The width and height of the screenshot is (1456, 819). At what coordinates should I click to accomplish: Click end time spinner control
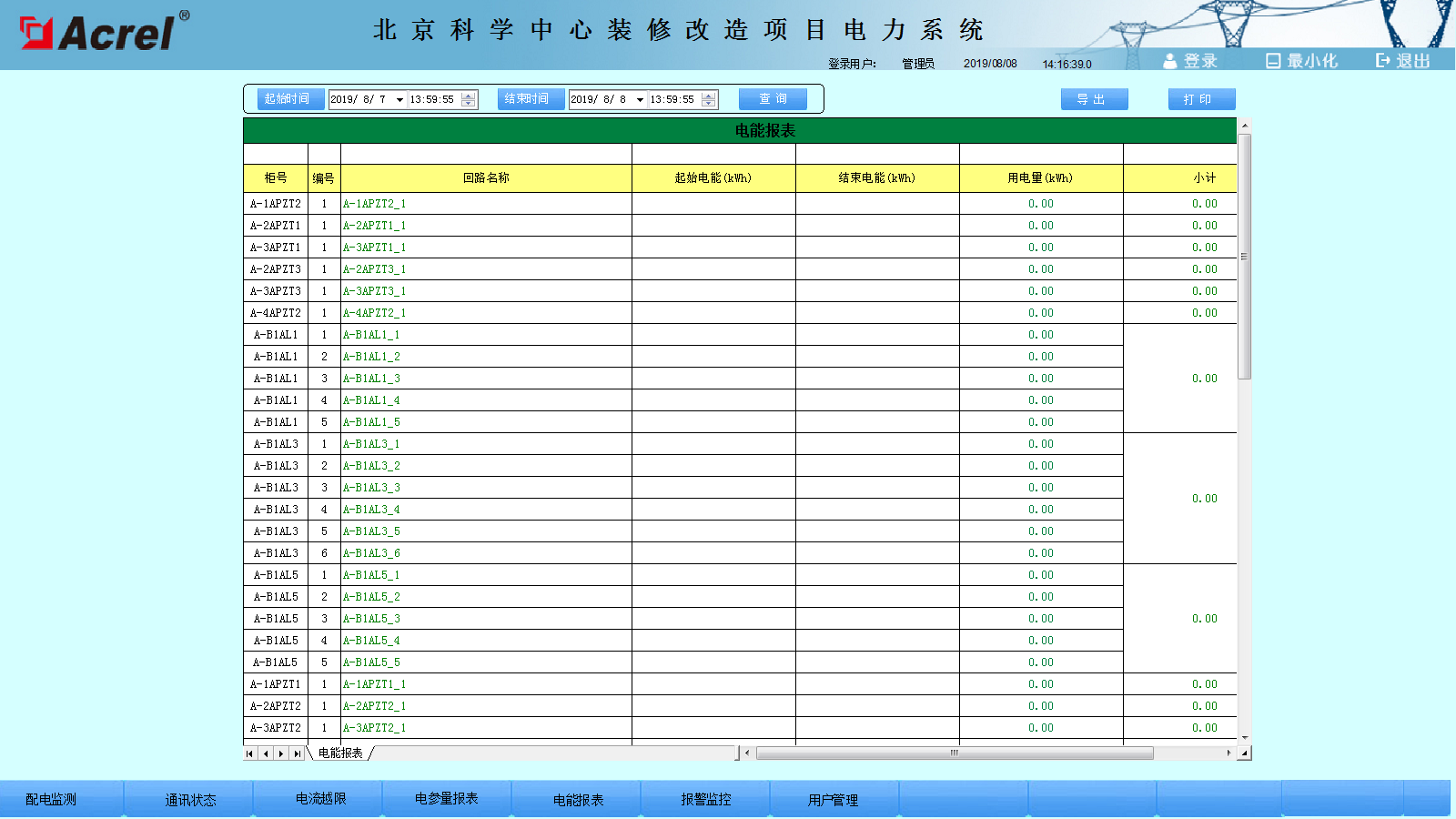pos(709,99)
